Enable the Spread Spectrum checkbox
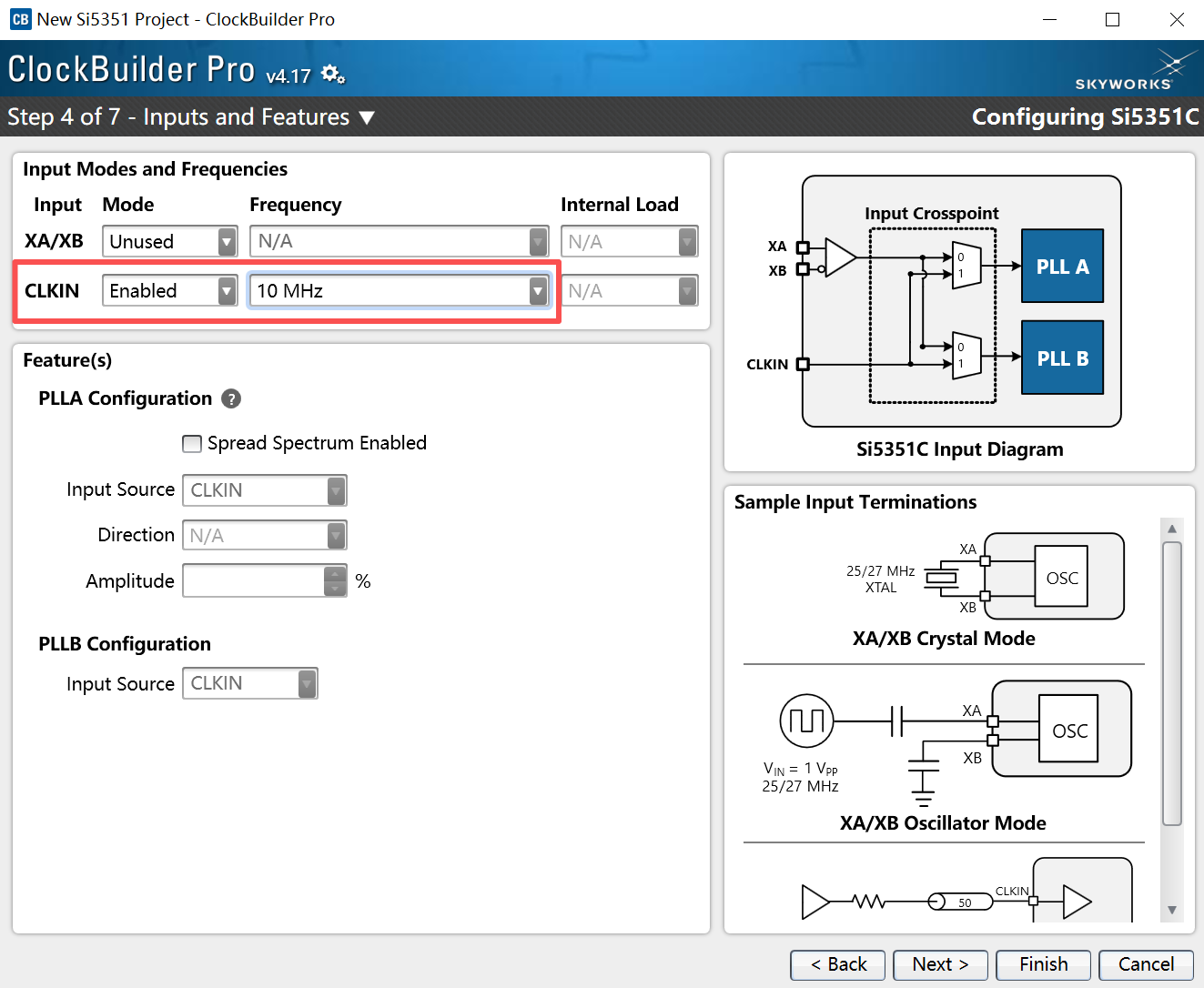Screen dimensions: 1204x988 [x=192, y=443]
